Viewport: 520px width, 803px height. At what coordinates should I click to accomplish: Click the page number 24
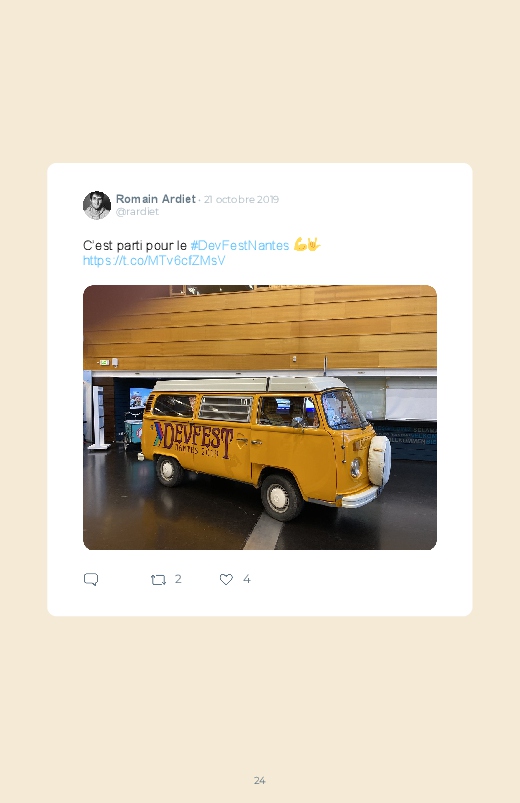click(x=260, y=780)
